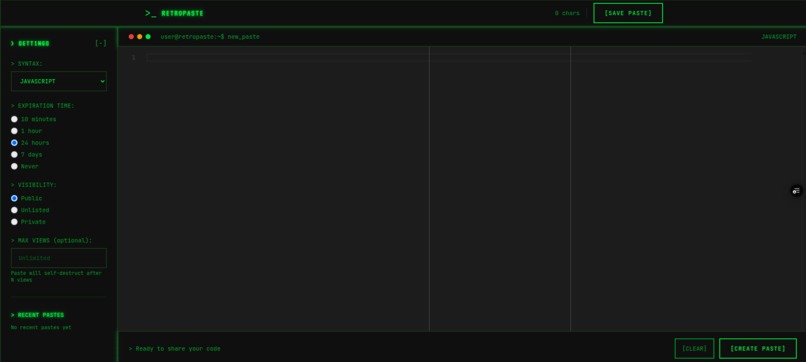This screenshot has height=362, width=806.
Task: Click the SETTINGS panel header
Action: (30, 44)
